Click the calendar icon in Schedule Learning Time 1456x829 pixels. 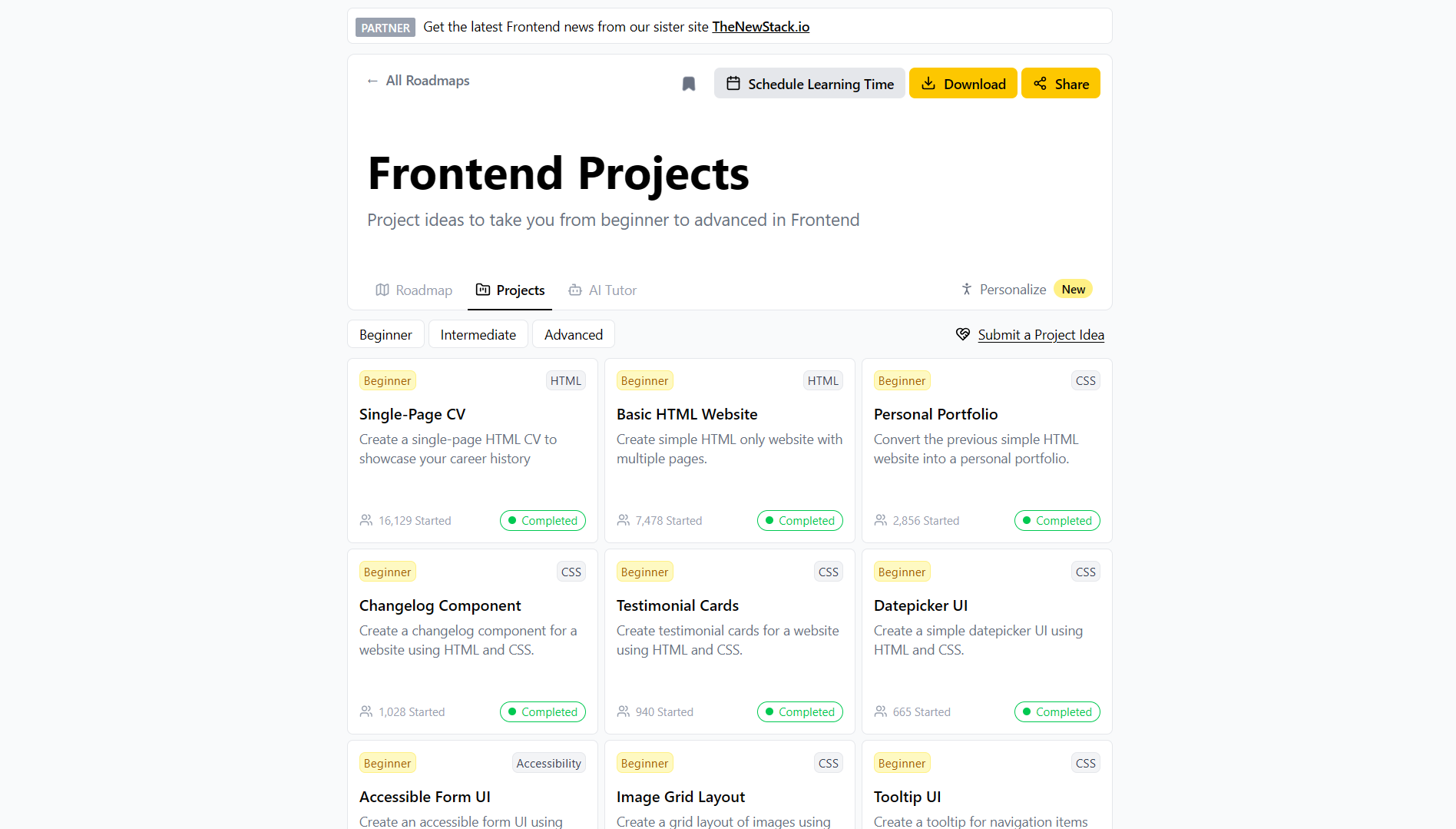(x=733, y=84)
